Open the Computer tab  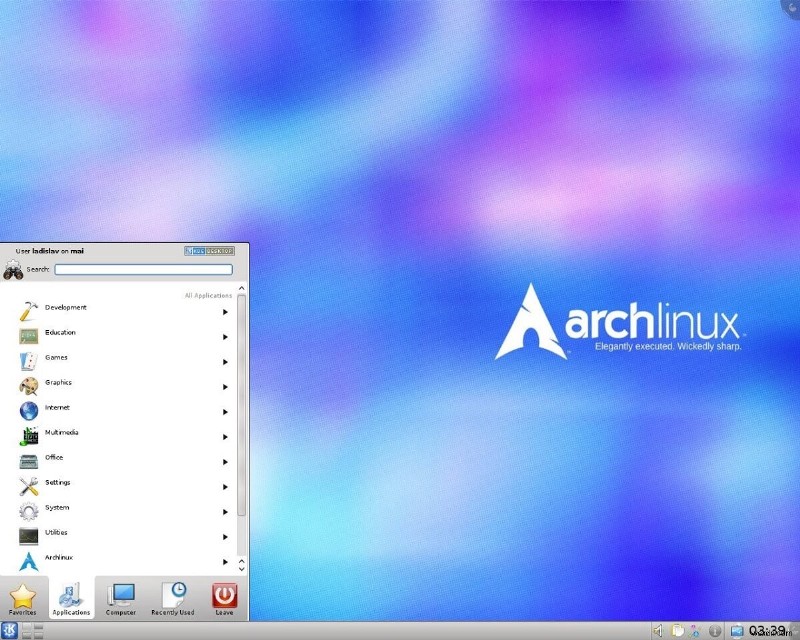click(x=122, y=597)
